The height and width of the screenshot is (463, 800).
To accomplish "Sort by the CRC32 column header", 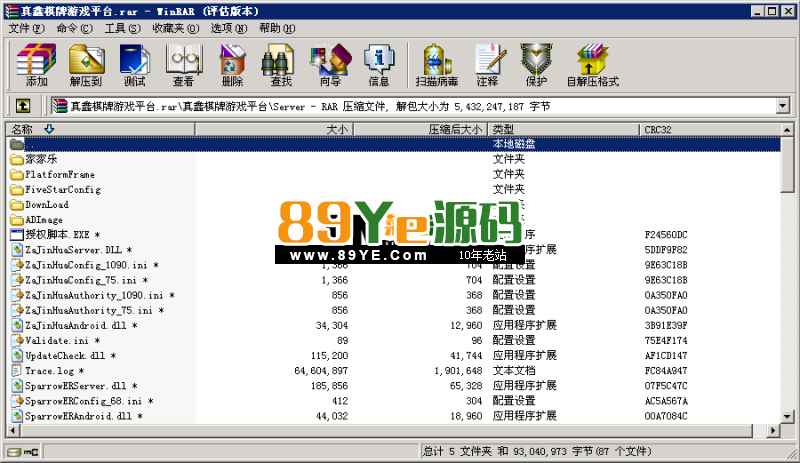I will point(710,130).
